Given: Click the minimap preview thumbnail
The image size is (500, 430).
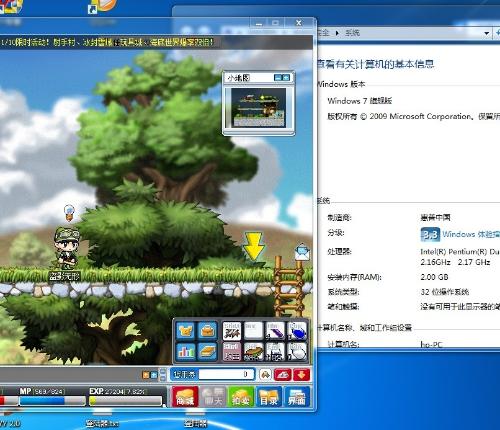Looking at the screenshot, I should click(x=259, y=108).
